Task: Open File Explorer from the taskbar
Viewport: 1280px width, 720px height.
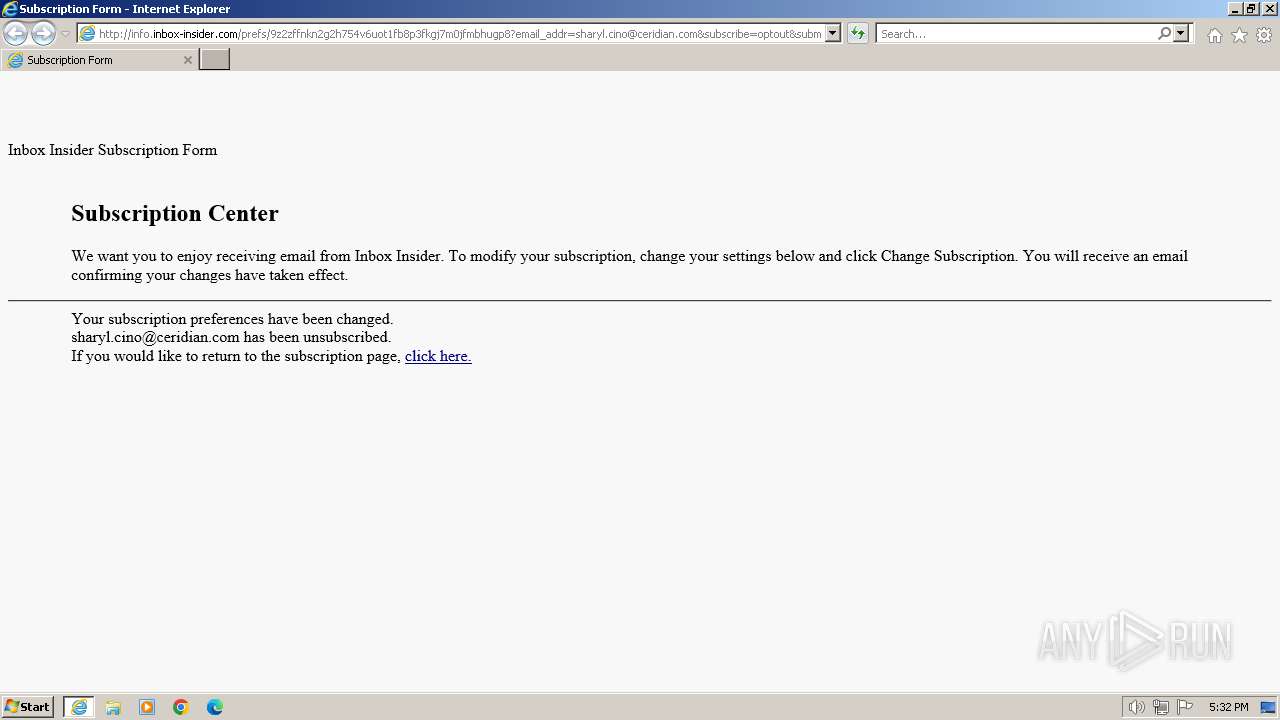Action: click(x=113, y=707)
